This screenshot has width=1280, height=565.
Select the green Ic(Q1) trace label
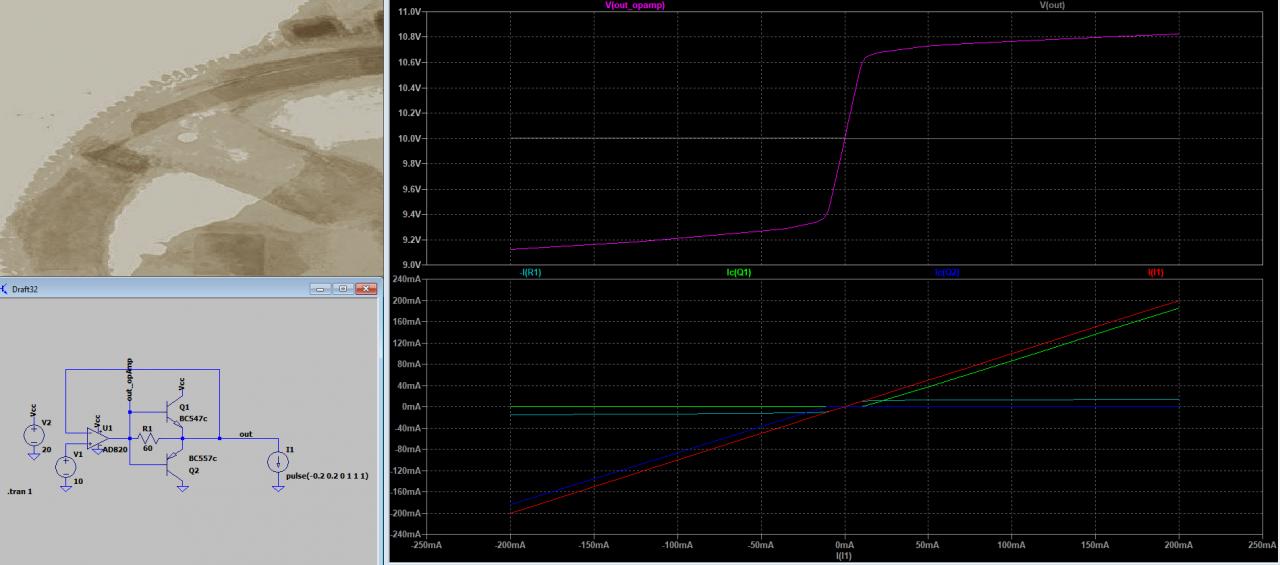pyautogui.click(x=739, y=272)
